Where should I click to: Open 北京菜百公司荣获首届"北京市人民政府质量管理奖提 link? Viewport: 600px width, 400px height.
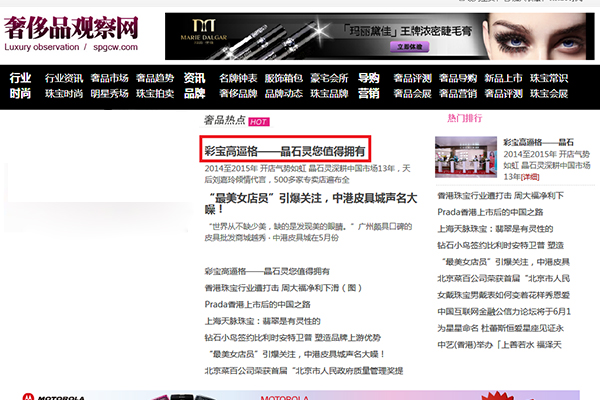coord(304,371)
